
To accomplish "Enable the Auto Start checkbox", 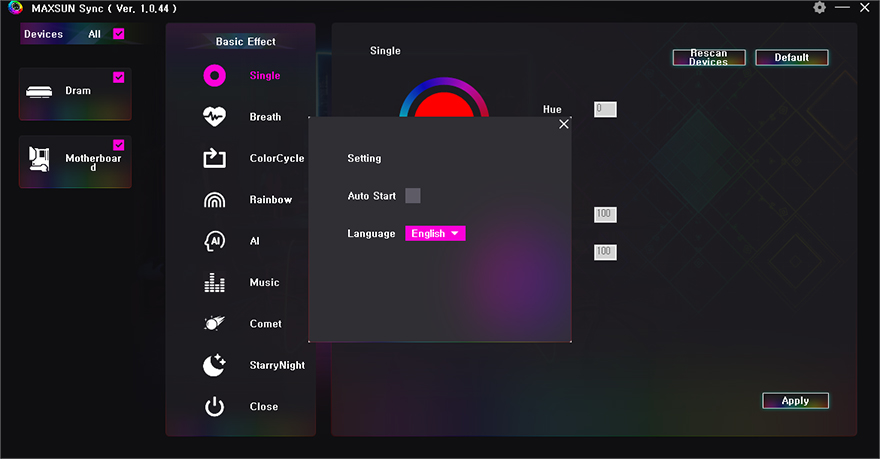I will (413, 196).
